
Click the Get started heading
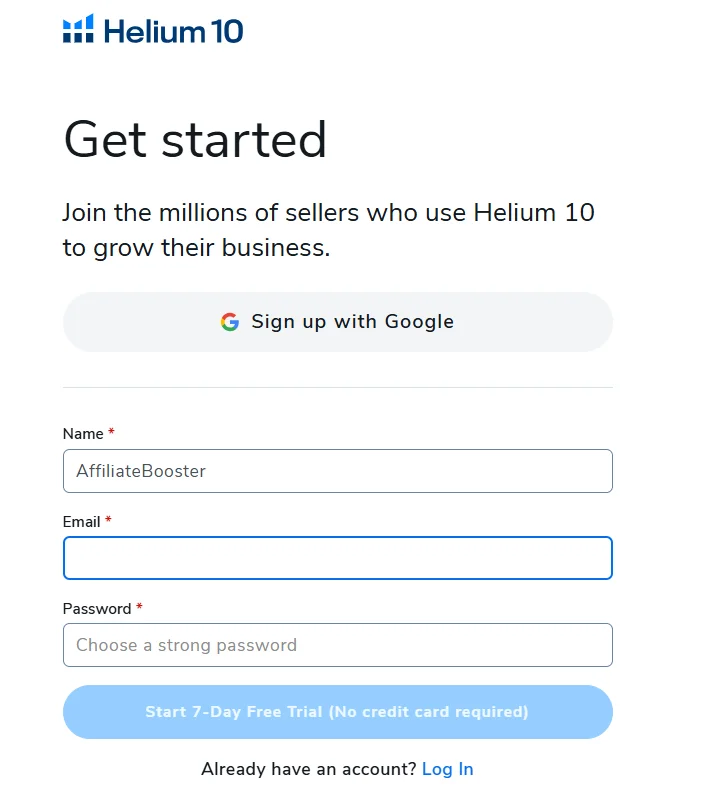pos(195,140)
